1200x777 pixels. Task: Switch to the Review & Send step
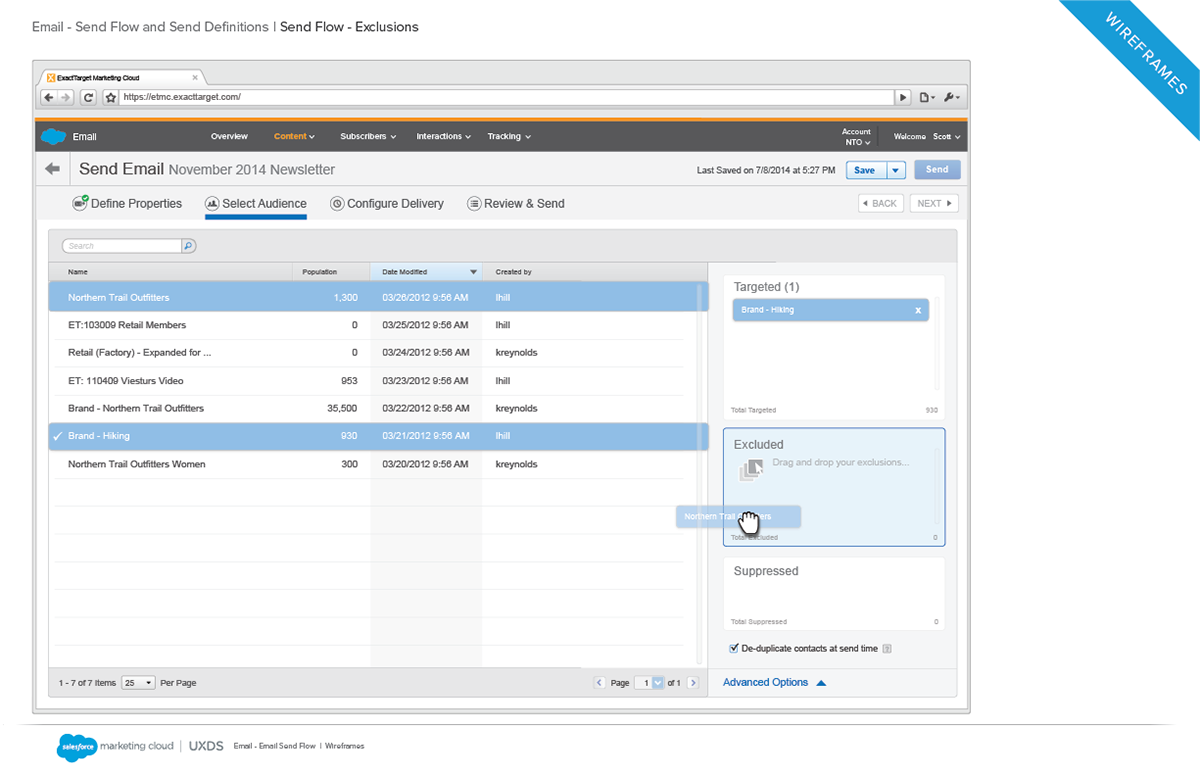[x=516, y=204]
